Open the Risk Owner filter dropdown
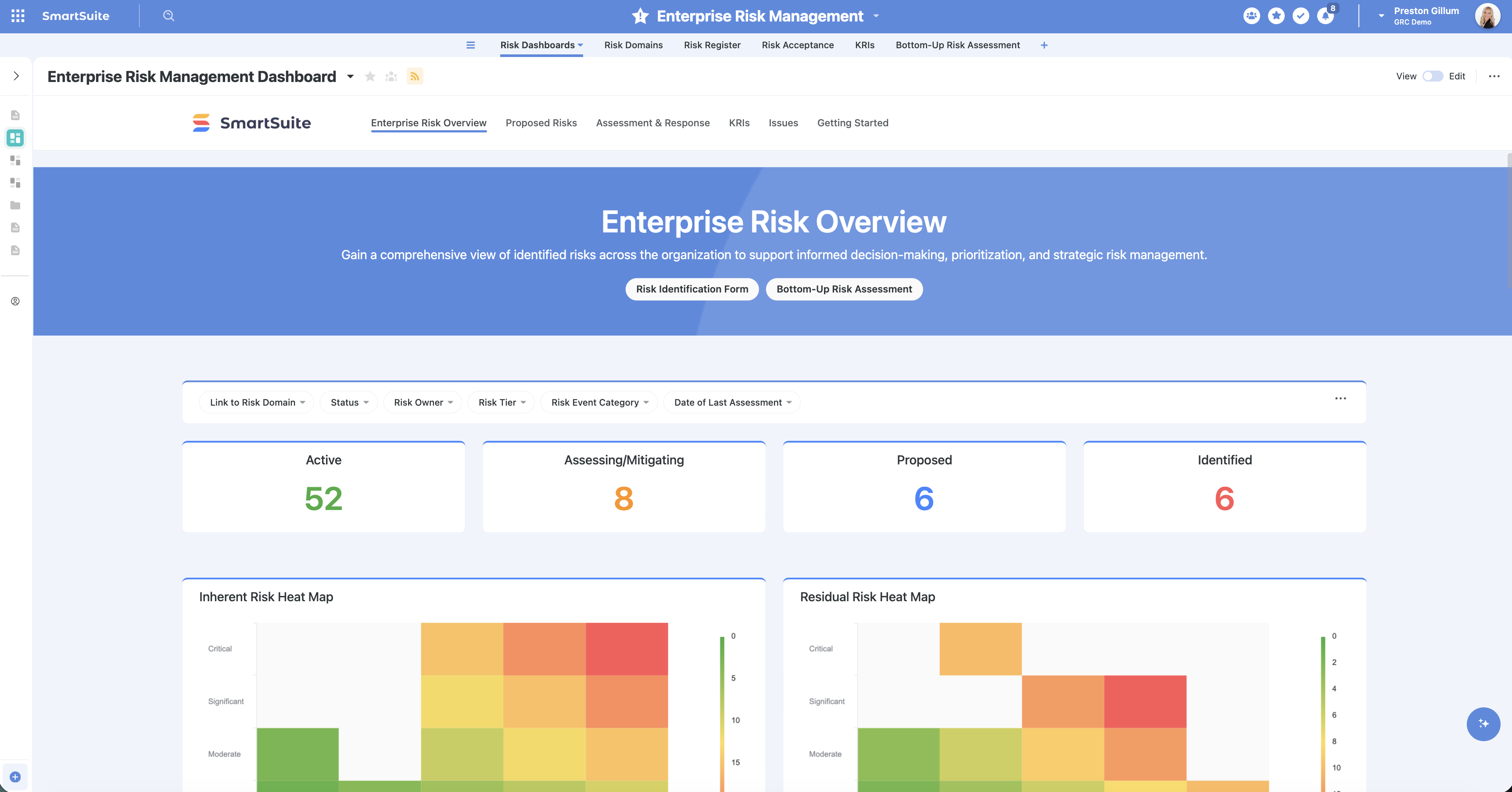Screen dimensions: 1512x792 423,403
